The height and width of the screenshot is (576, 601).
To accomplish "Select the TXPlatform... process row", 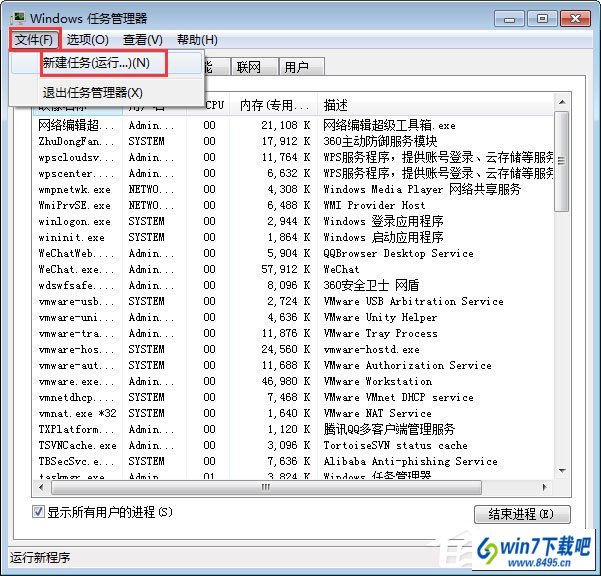I will coord(293,429).
